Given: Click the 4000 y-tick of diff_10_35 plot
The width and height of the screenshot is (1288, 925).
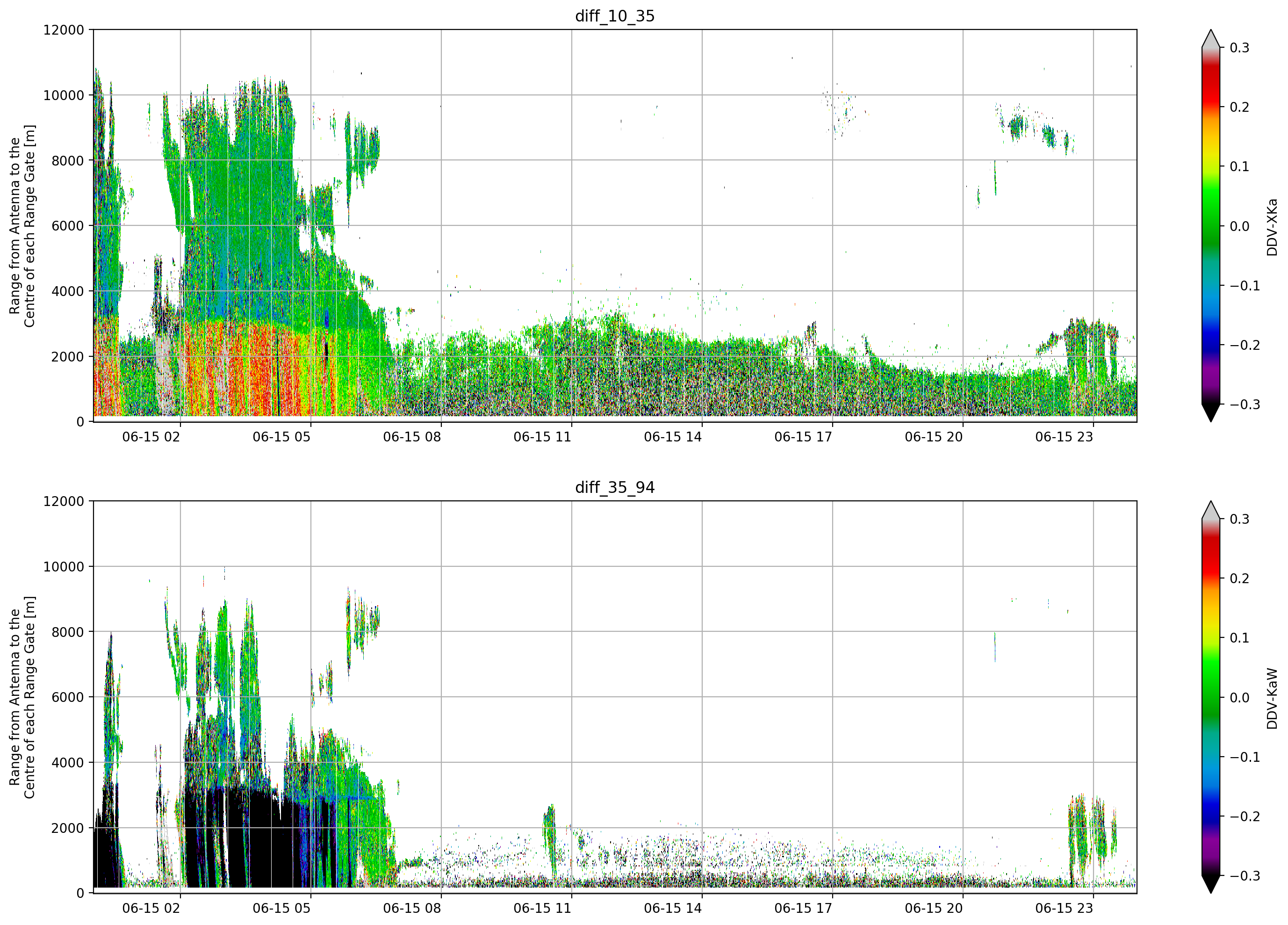Looking at the screenshot, I should coord(68,291).
